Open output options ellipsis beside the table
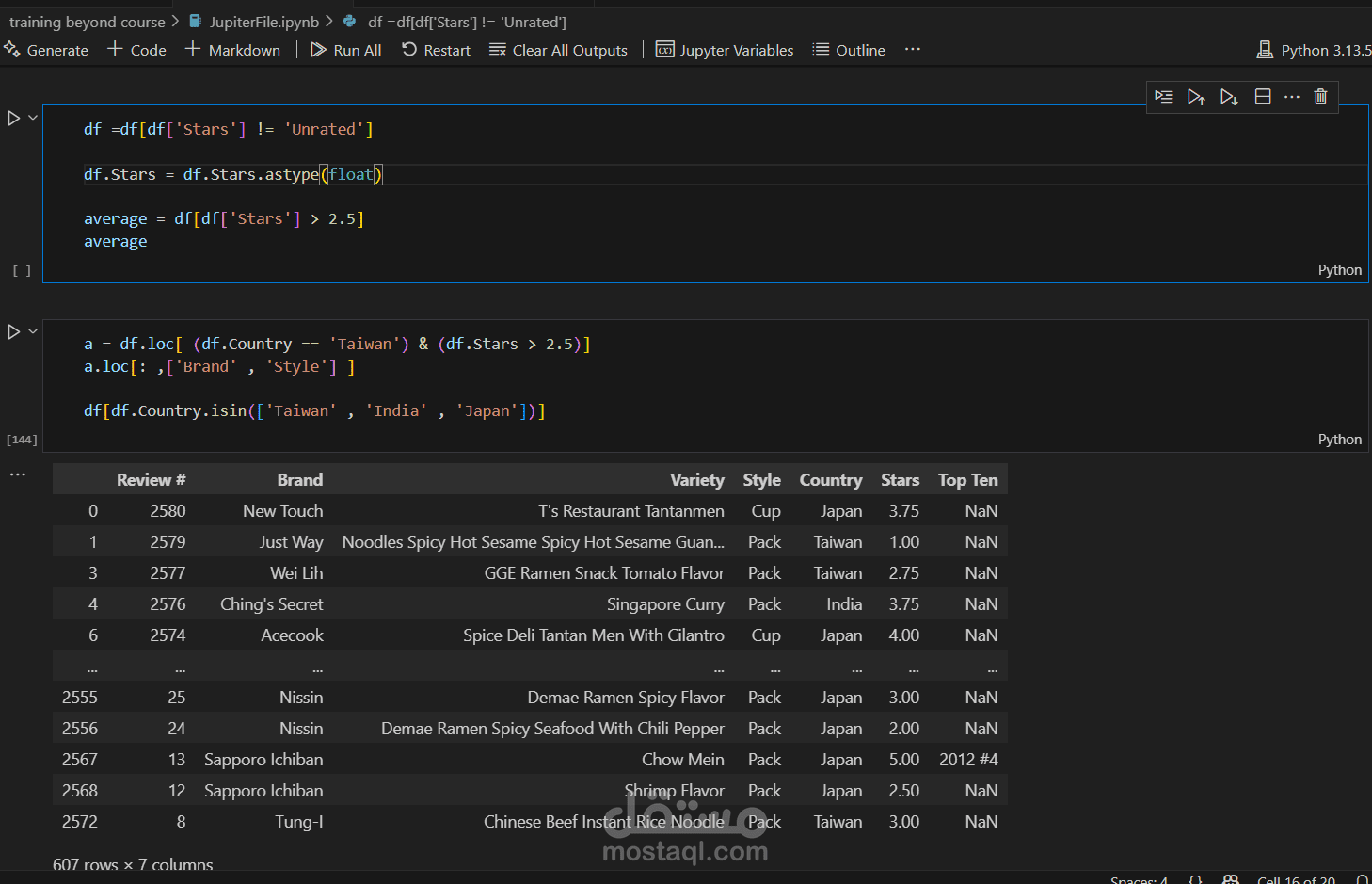Viewport: 1372px width, 884px height. coord(17,474)
